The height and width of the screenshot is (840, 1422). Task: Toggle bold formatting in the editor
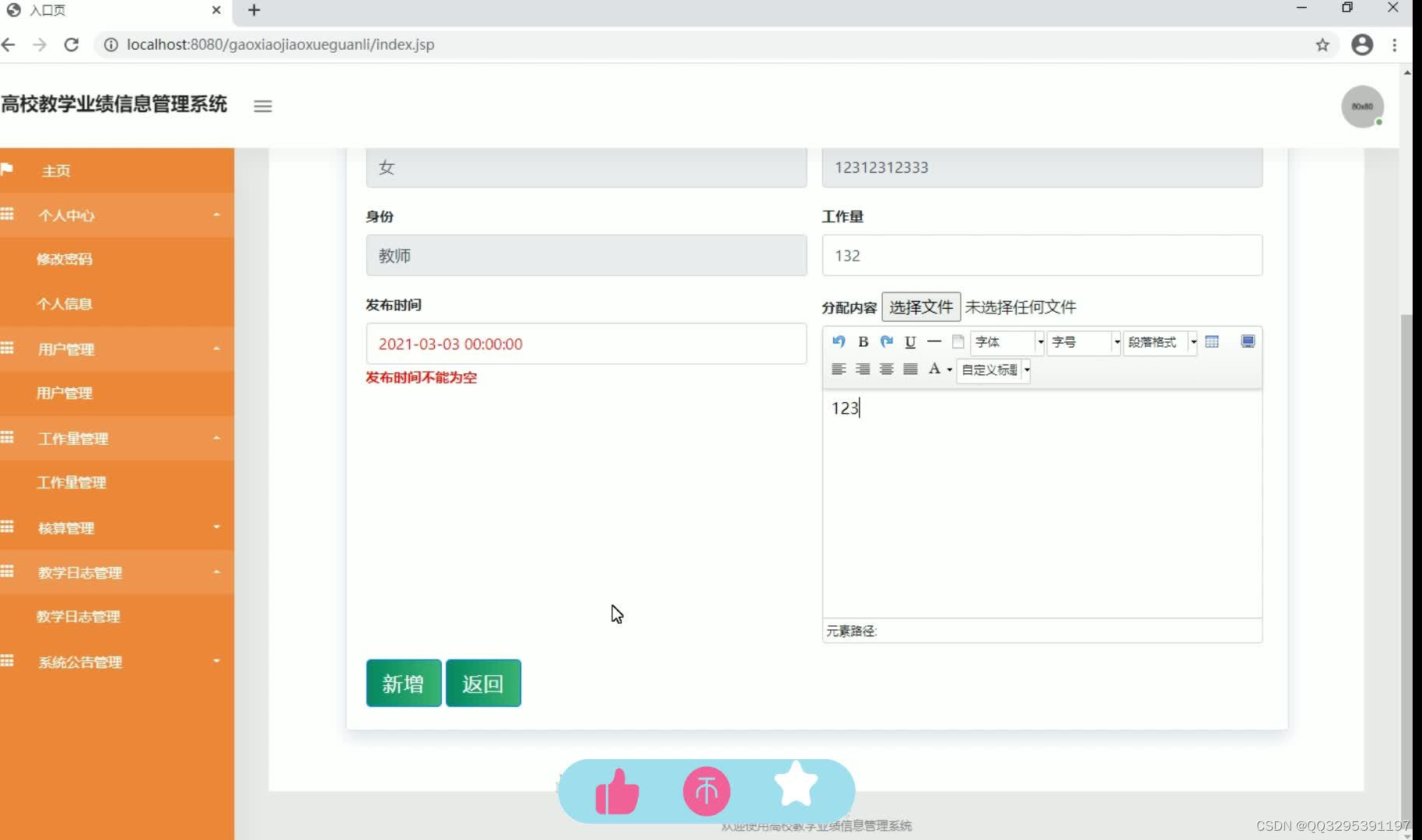pyautogui.click(x=863, y=341)
